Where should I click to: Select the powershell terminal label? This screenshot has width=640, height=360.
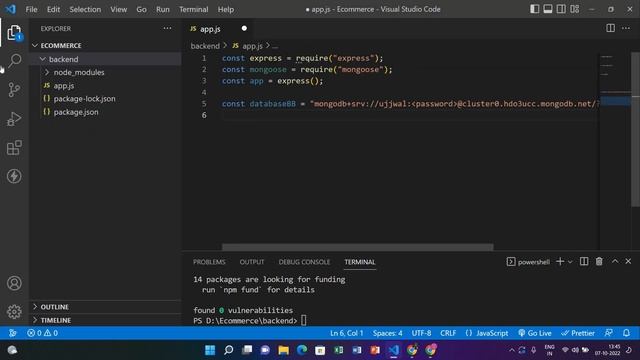pyautogui.click(x=528, y=262)
